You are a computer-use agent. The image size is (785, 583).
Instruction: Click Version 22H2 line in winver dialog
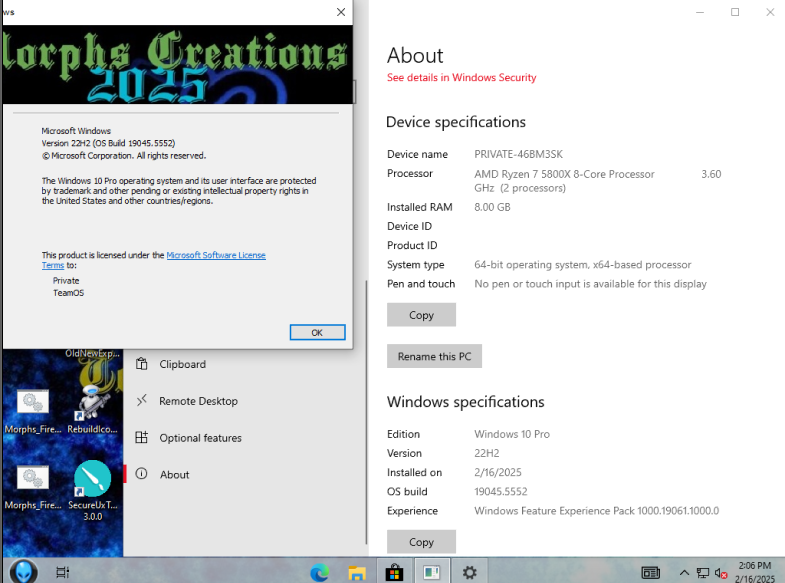click(x=108, y=143)
